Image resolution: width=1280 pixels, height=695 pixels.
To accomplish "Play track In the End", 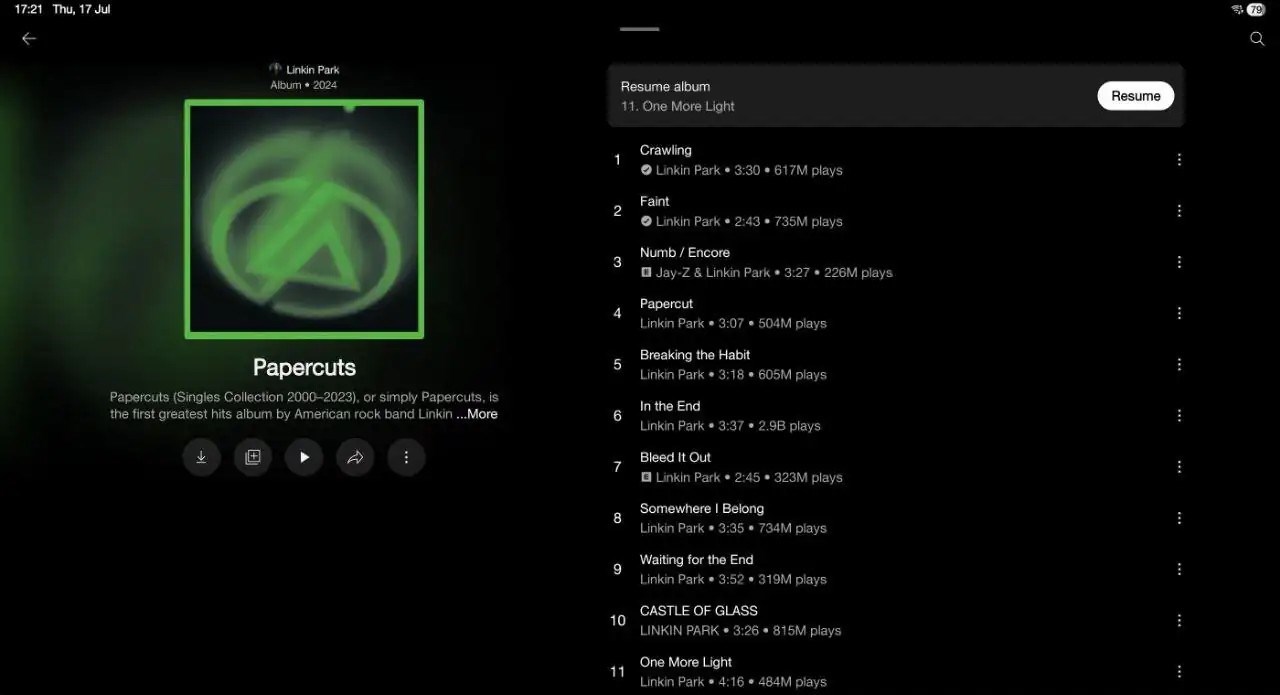I will 895,415.
